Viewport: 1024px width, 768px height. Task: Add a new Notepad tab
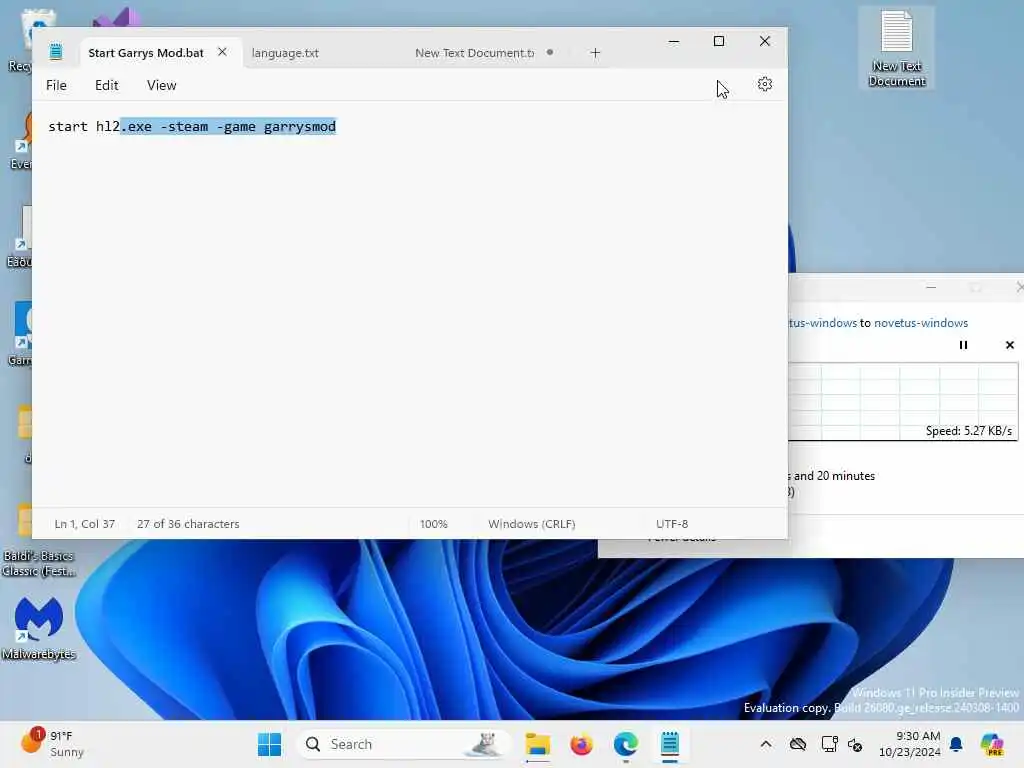tap(595, 53)
